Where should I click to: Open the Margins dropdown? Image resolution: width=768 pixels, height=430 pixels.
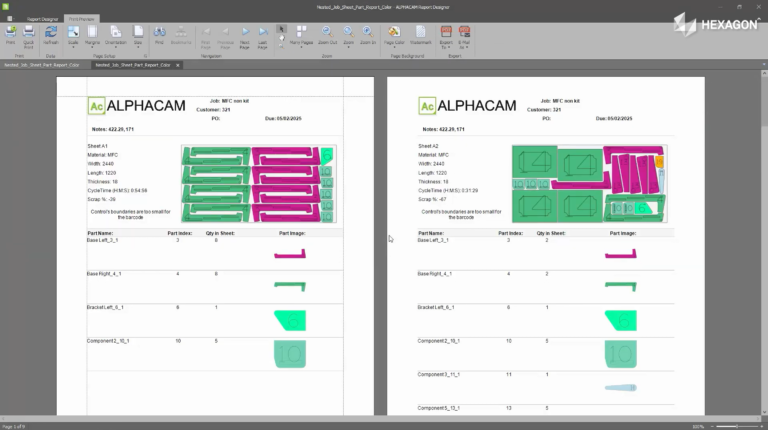coord(92,36)
